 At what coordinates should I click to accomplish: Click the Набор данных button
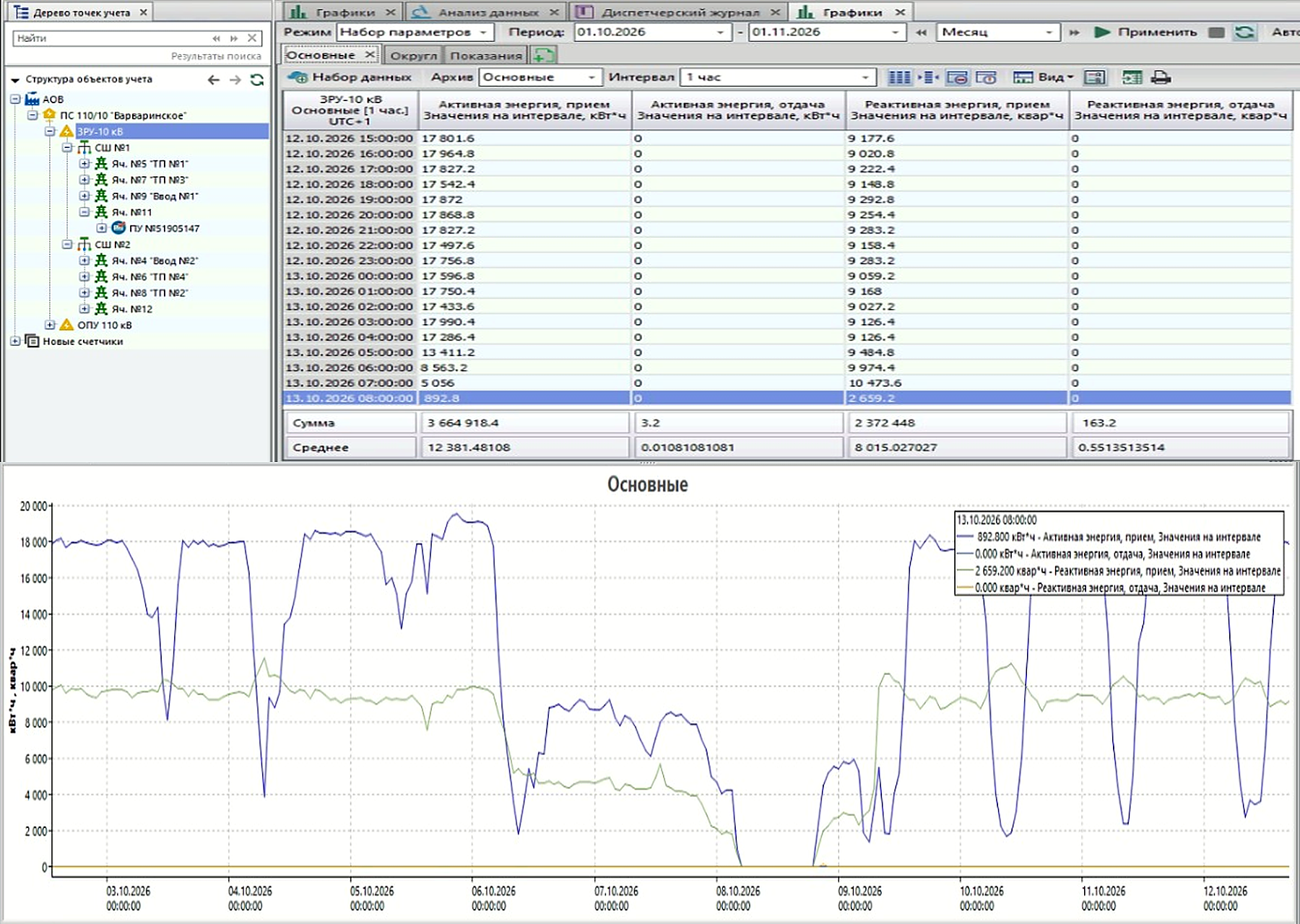click(x=350, y=77)
